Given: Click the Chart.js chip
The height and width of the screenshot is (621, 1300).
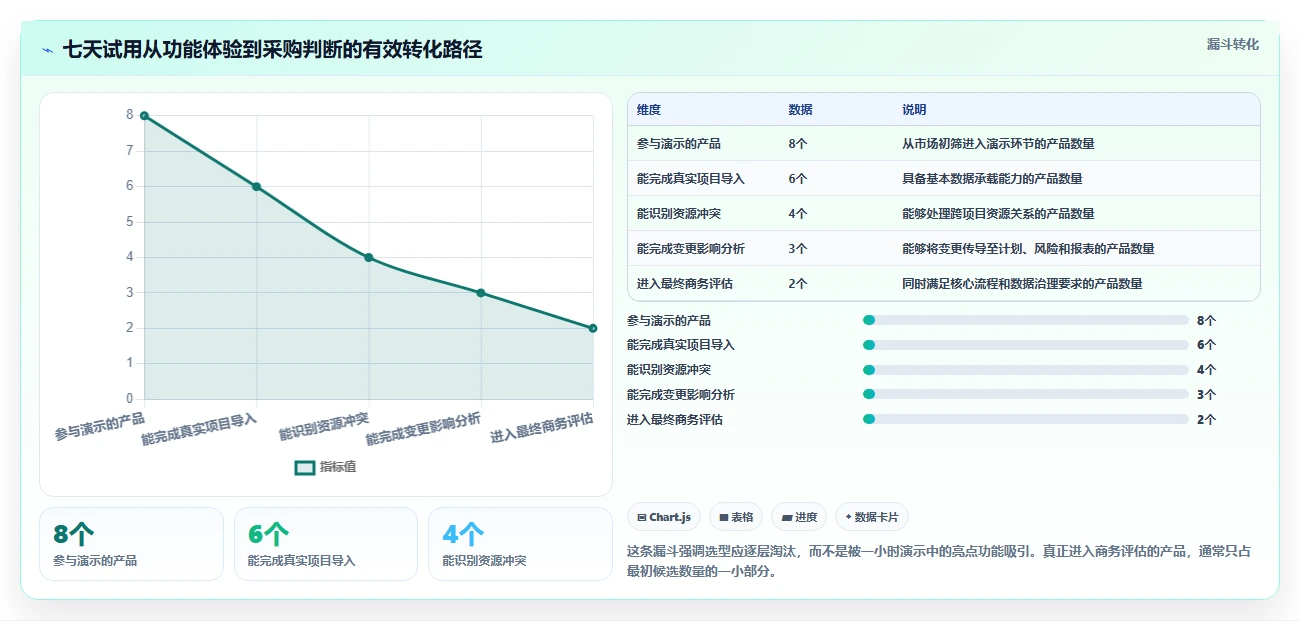Looking at the screenshot, I should coord(664,517).
